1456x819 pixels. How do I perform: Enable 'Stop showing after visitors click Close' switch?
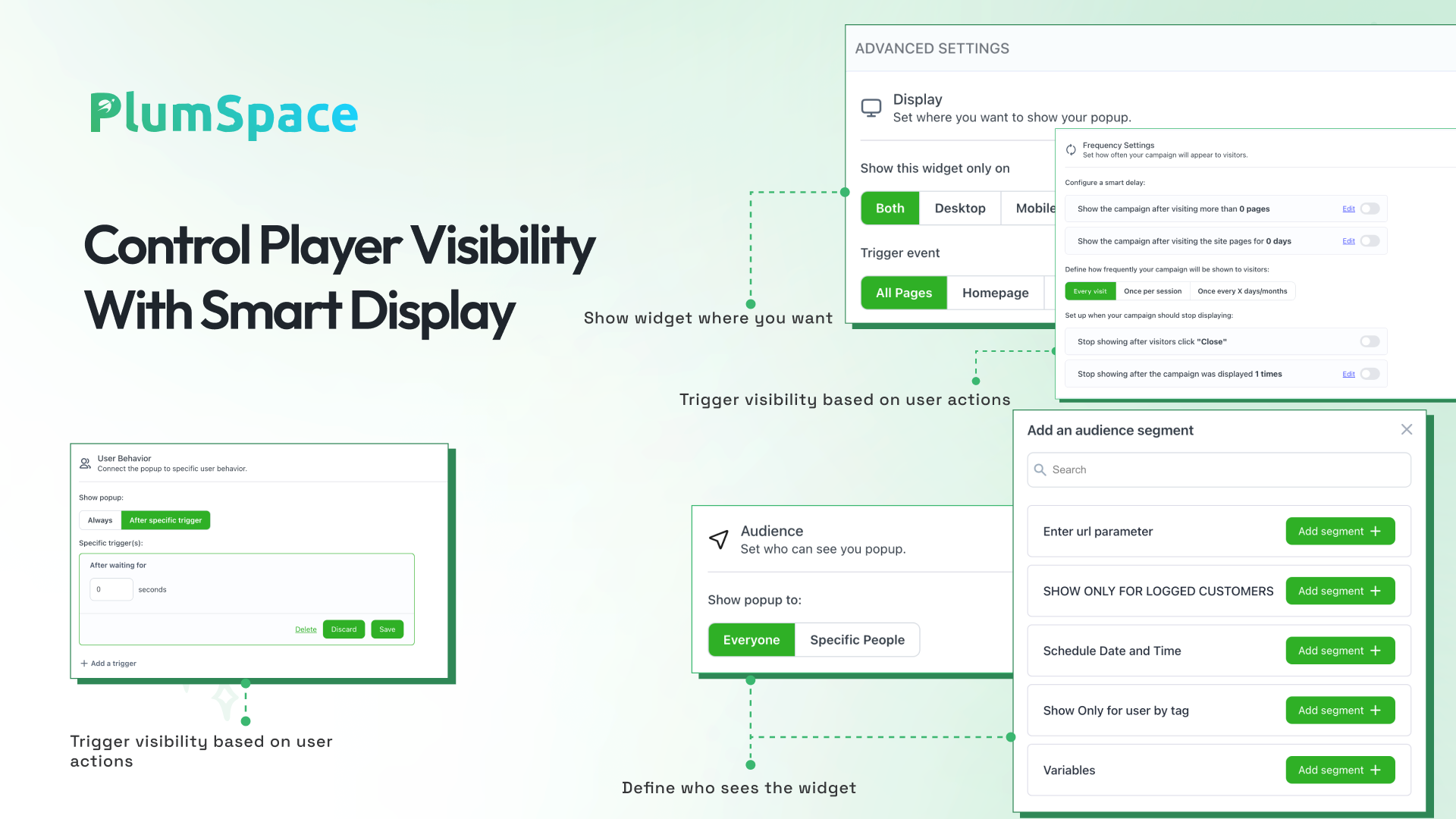[x=1370, y=342]
